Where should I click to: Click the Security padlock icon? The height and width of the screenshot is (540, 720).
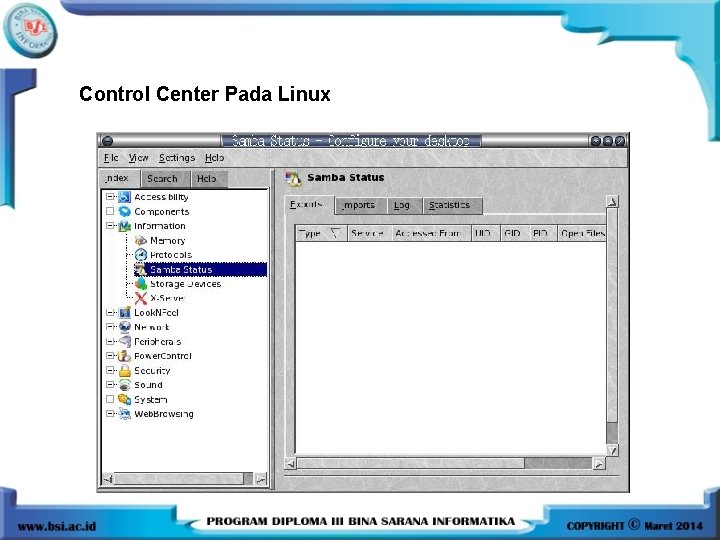pos(124,371)
